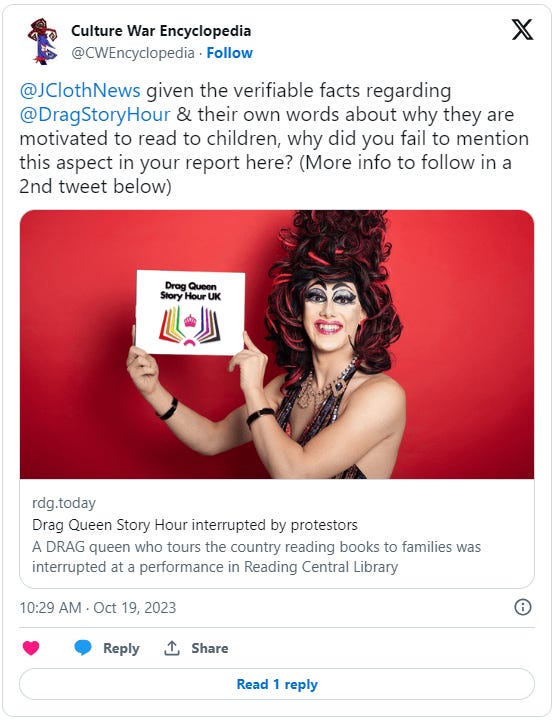Click the blue reply speech bubble icon

click(83, 648)
